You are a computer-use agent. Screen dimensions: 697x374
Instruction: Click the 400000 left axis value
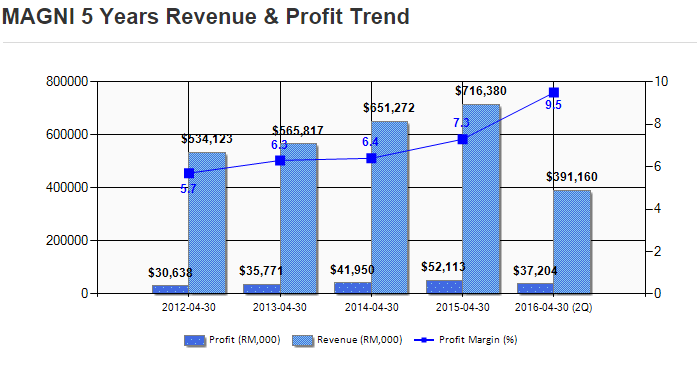67,188
